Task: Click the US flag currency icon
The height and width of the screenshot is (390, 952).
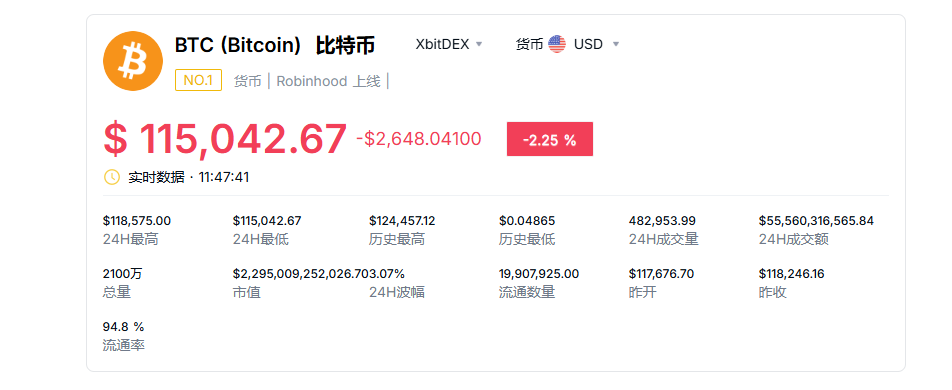Action: (x=557, y=44)
